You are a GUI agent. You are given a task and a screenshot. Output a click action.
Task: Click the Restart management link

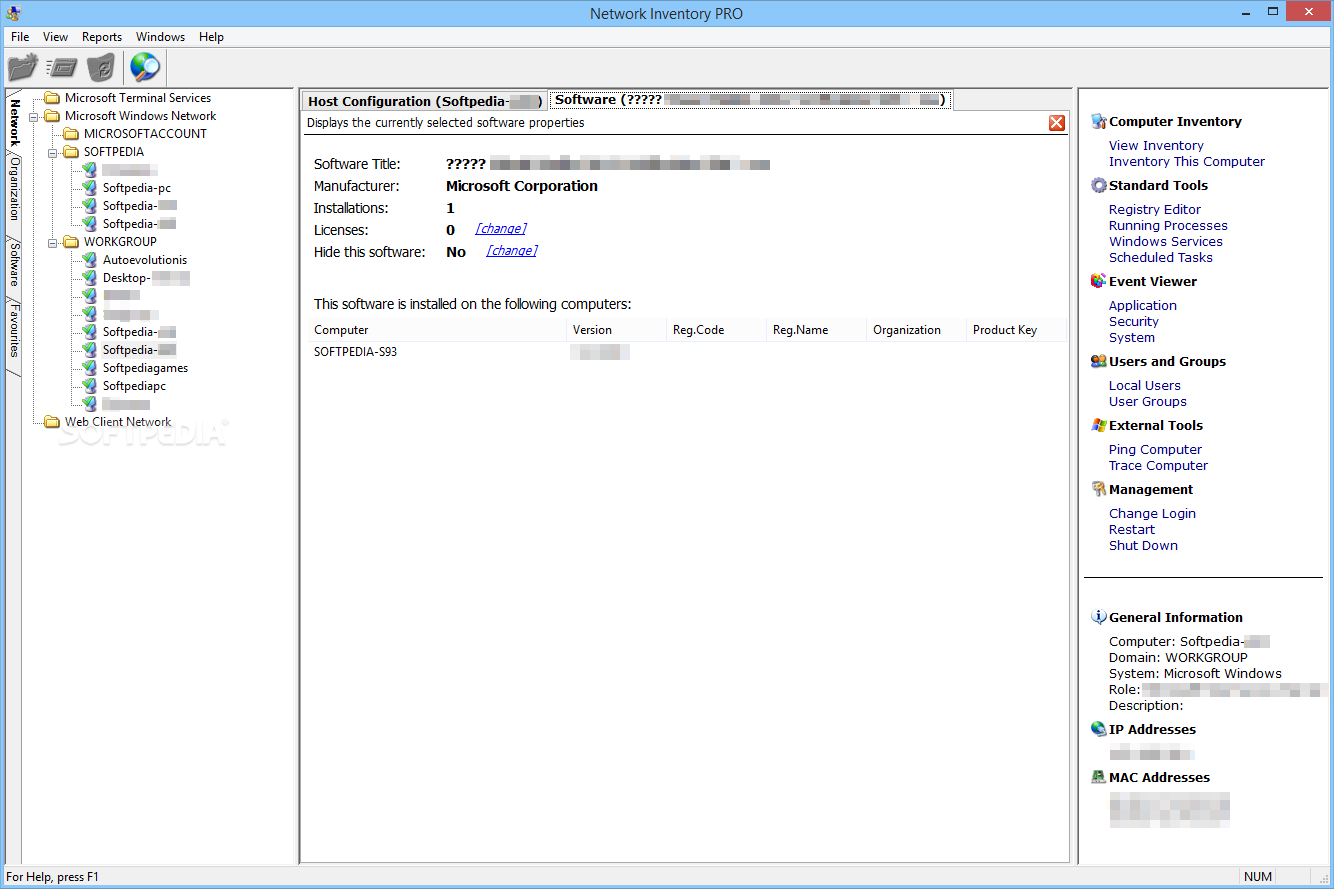click(x=1132, y=529)
